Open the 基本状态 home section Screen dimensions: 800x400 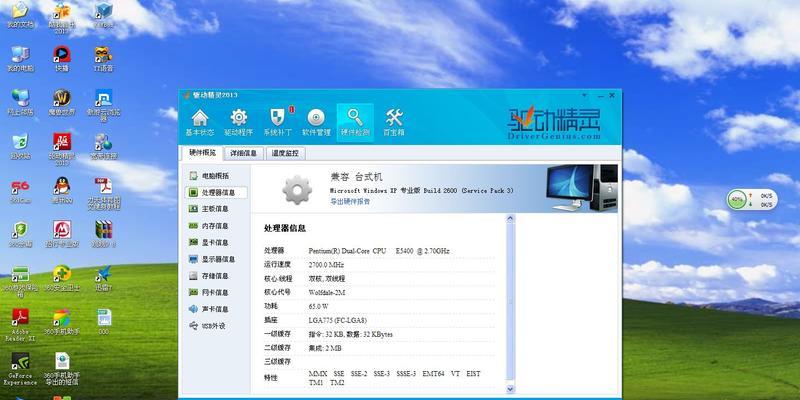(x=199, y=123)
